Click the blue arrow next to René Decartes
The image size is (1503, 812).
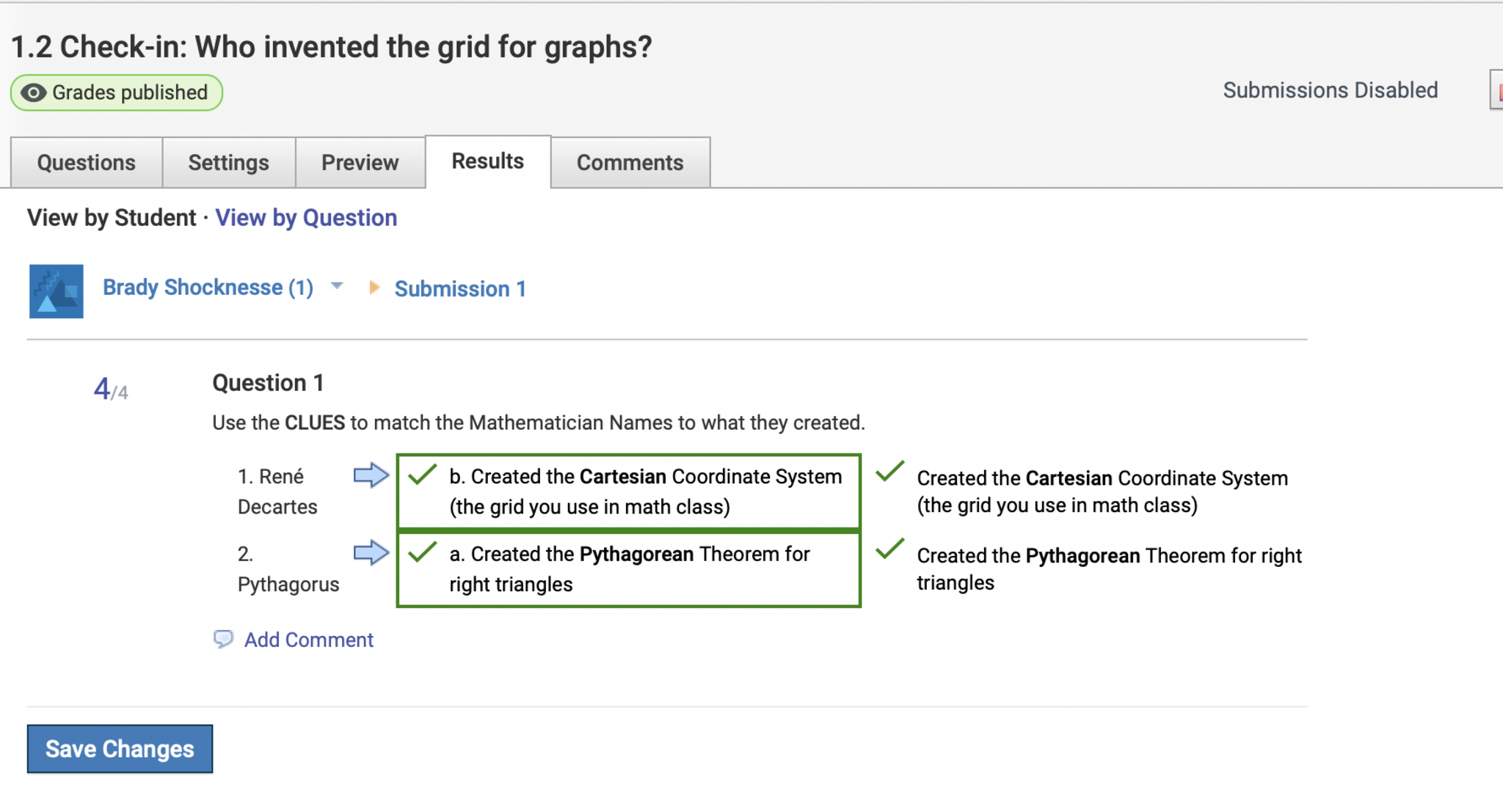tap(371, 475)
